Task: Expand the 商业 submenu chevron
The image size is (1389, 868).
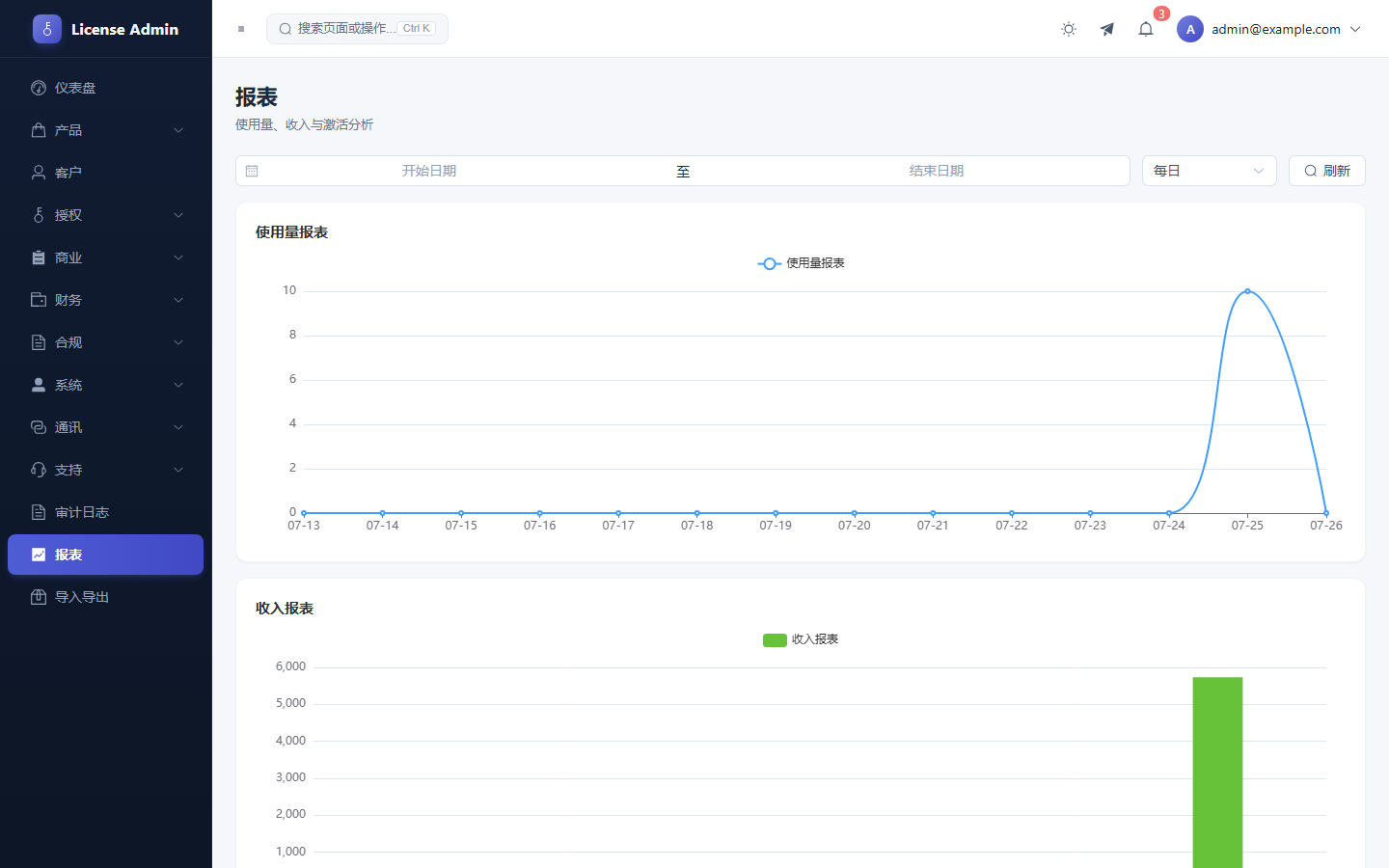Action: coord(178,258)
